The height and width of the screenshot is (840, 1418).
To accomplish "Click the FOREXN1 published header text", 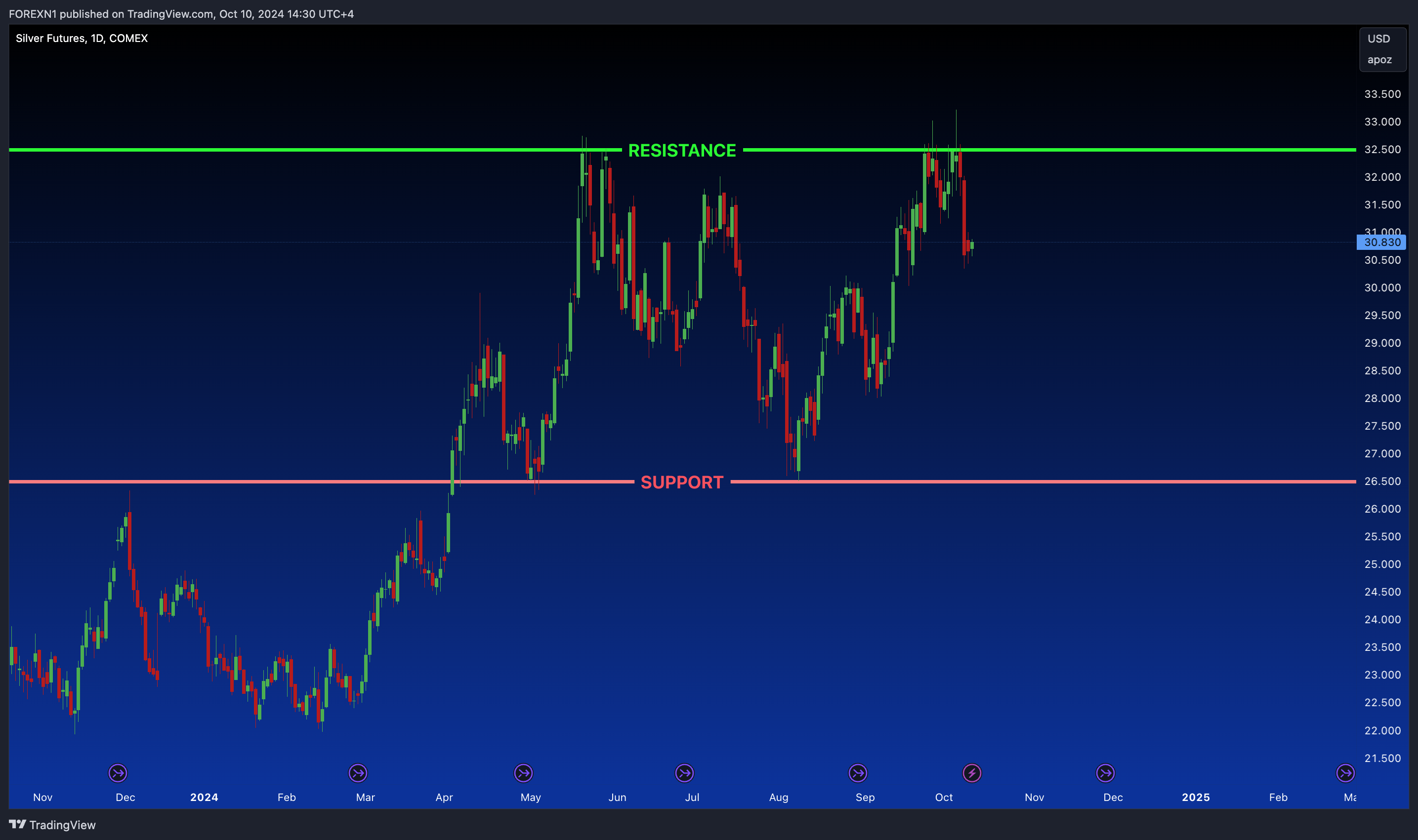I will click(x=181, y=14).
